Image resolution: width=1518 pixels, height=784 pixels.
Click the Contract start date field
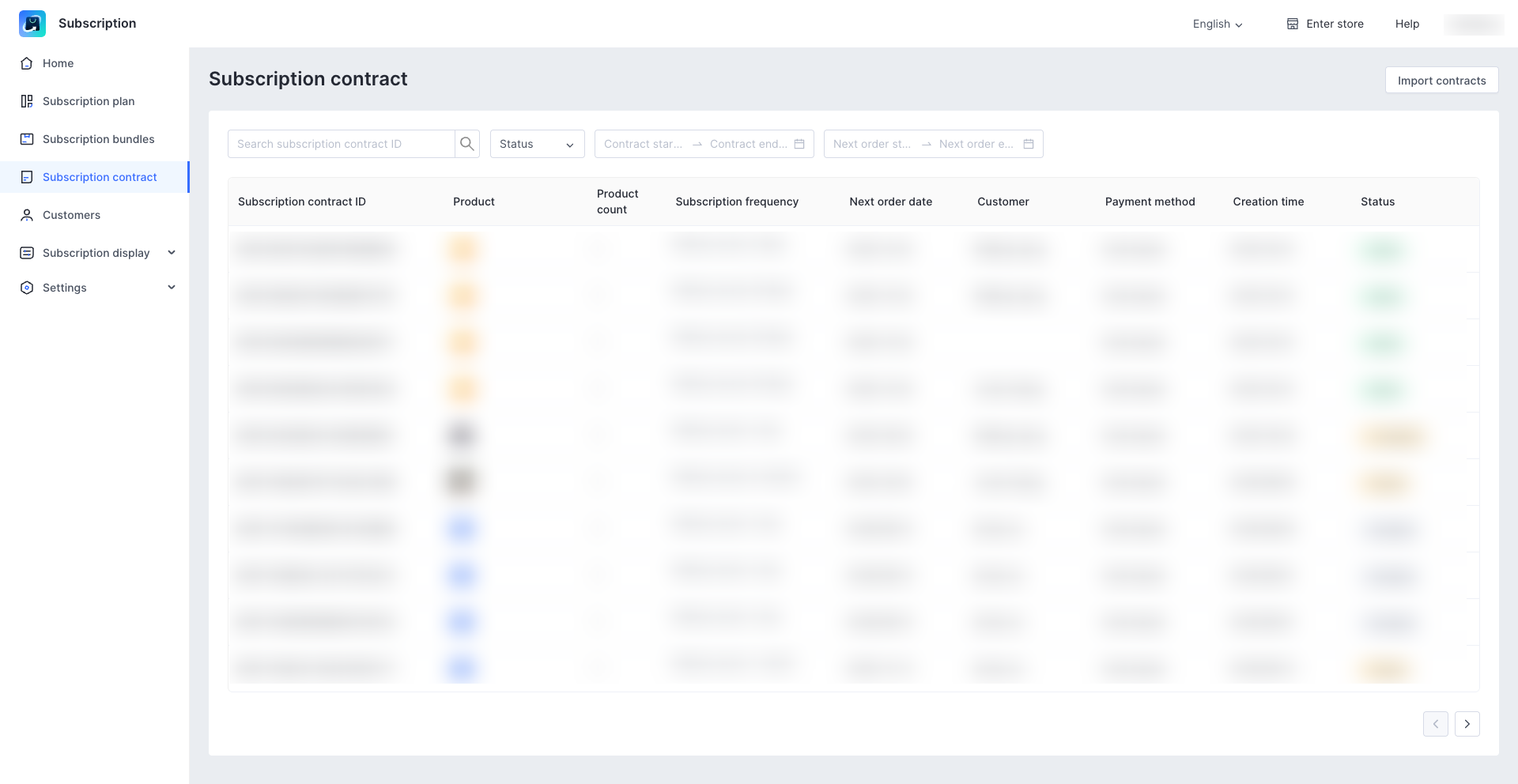click(643, 144)
